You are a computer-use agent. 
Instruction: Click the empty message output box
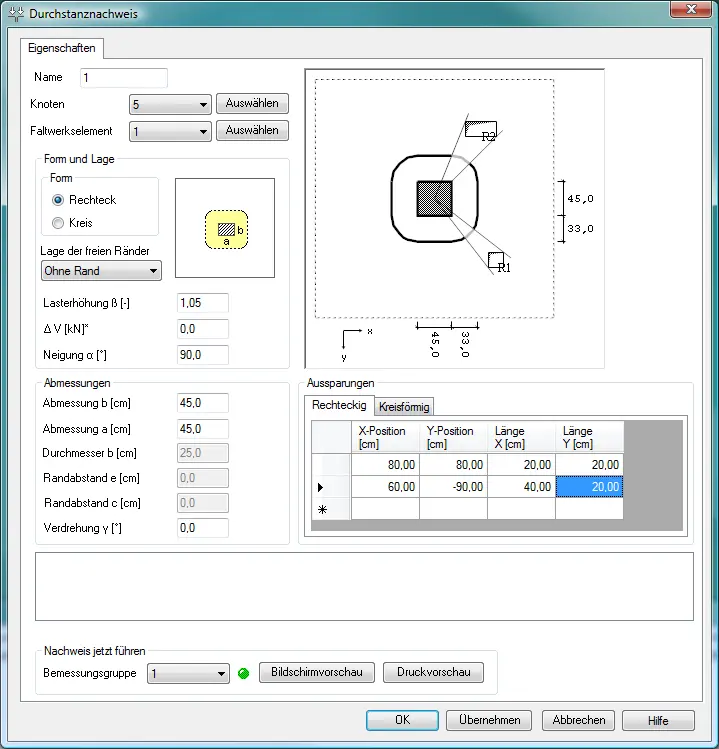click(x=364, y=587)
